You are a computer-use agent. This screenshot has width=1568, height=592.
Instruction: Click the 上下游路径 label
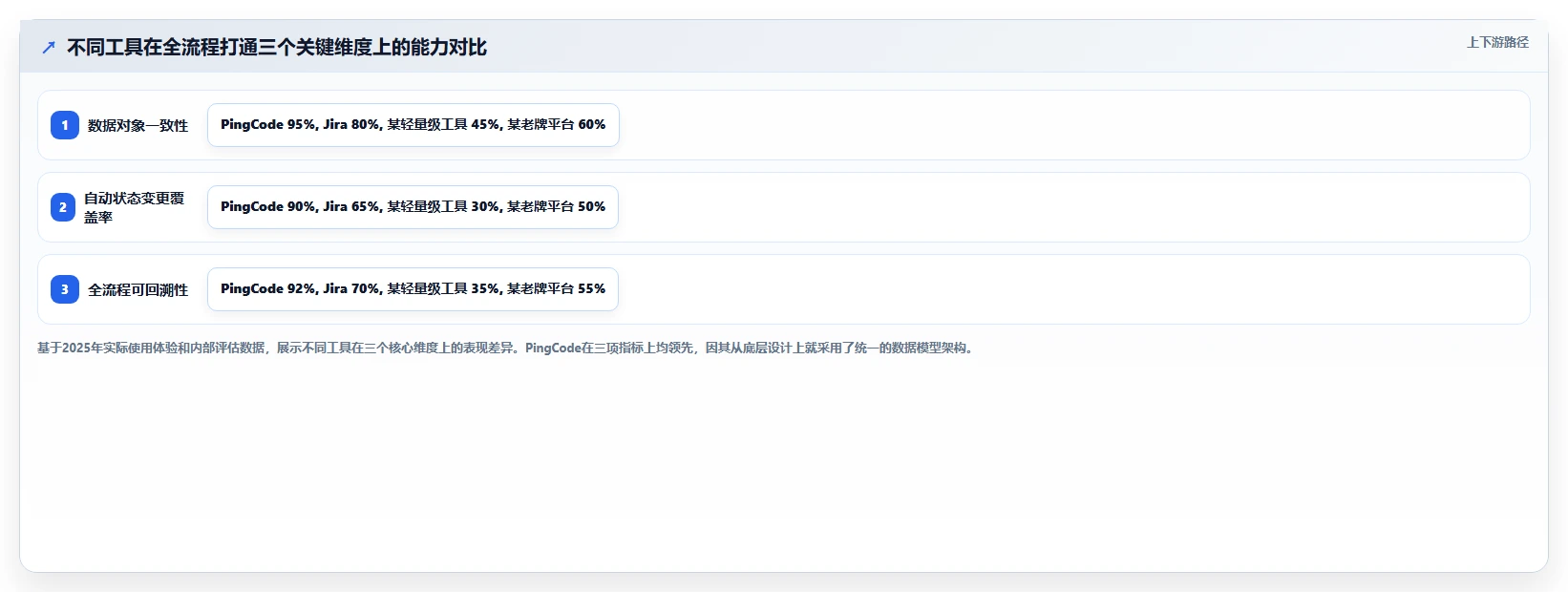click(x=1497, y=42)
